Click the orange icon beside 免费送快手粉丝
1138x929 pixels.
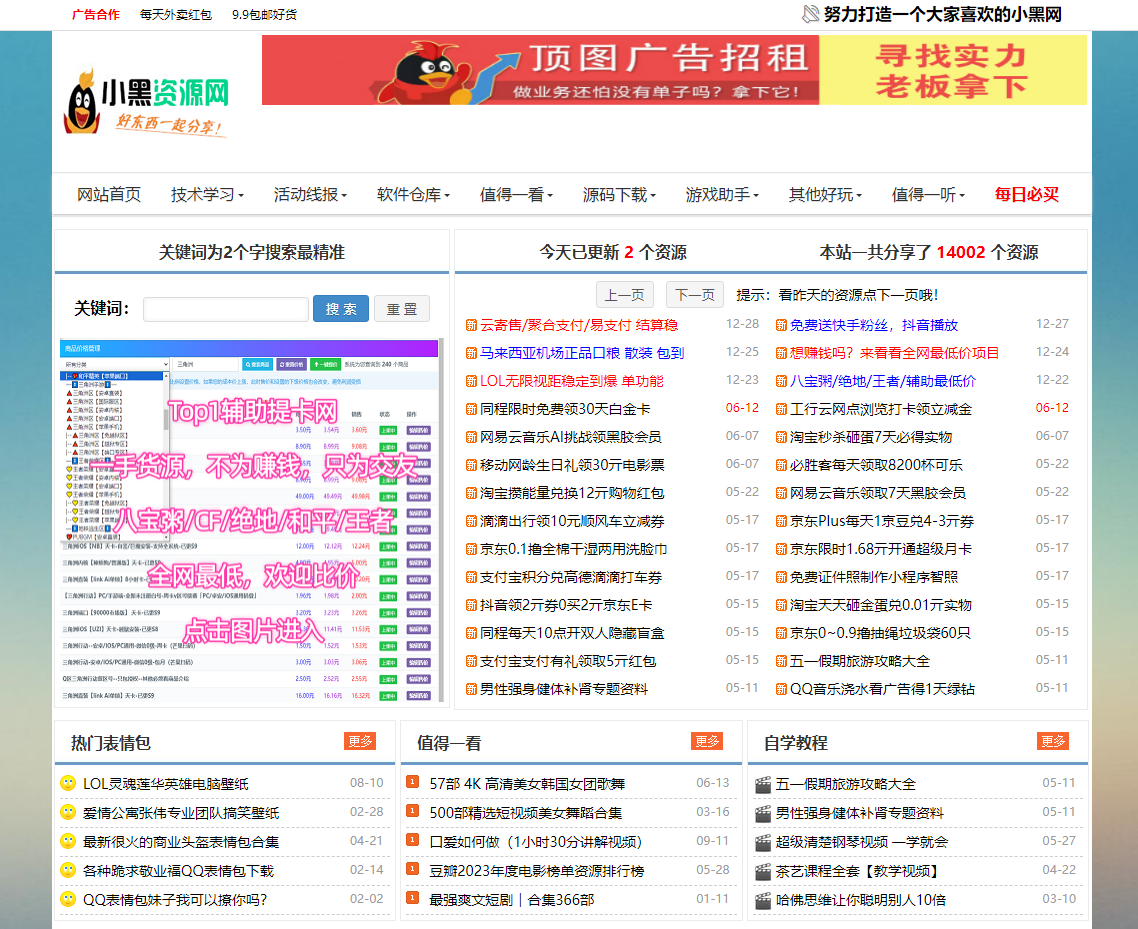pyautogui.click(x=781, y=325)
